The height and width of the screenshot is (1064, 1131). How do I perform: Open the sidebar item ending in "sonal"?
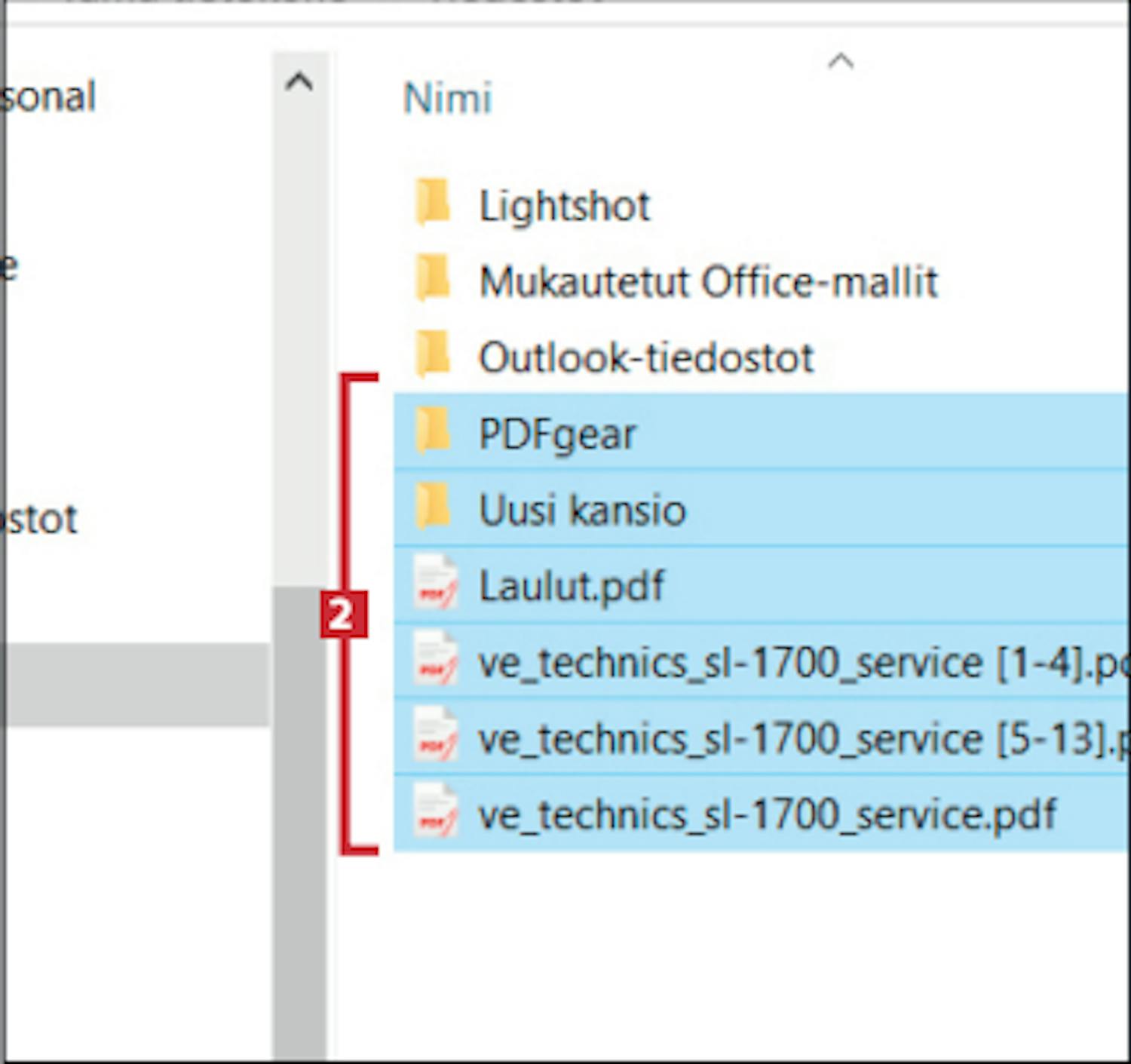50,97
